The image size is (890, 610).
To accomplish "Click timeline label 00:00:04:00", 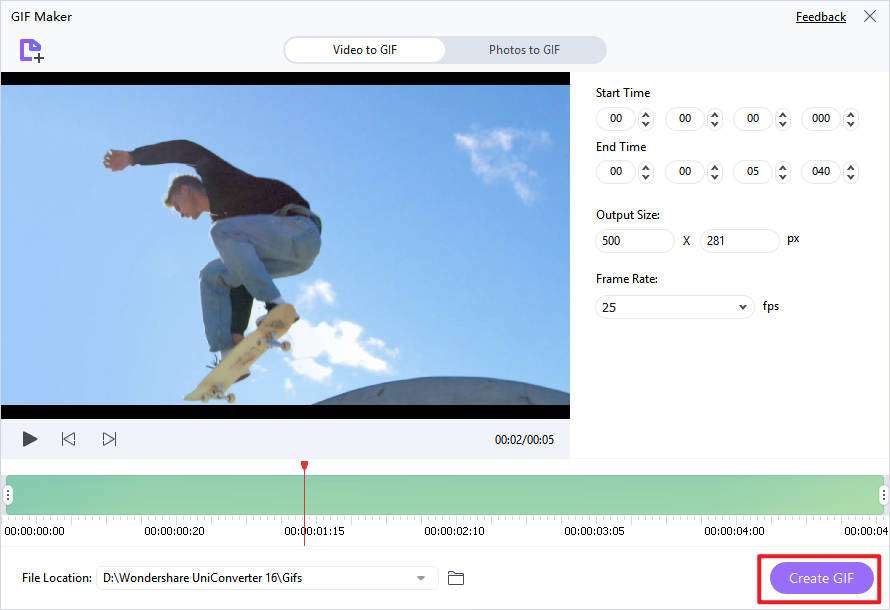I will coord(734,531).
